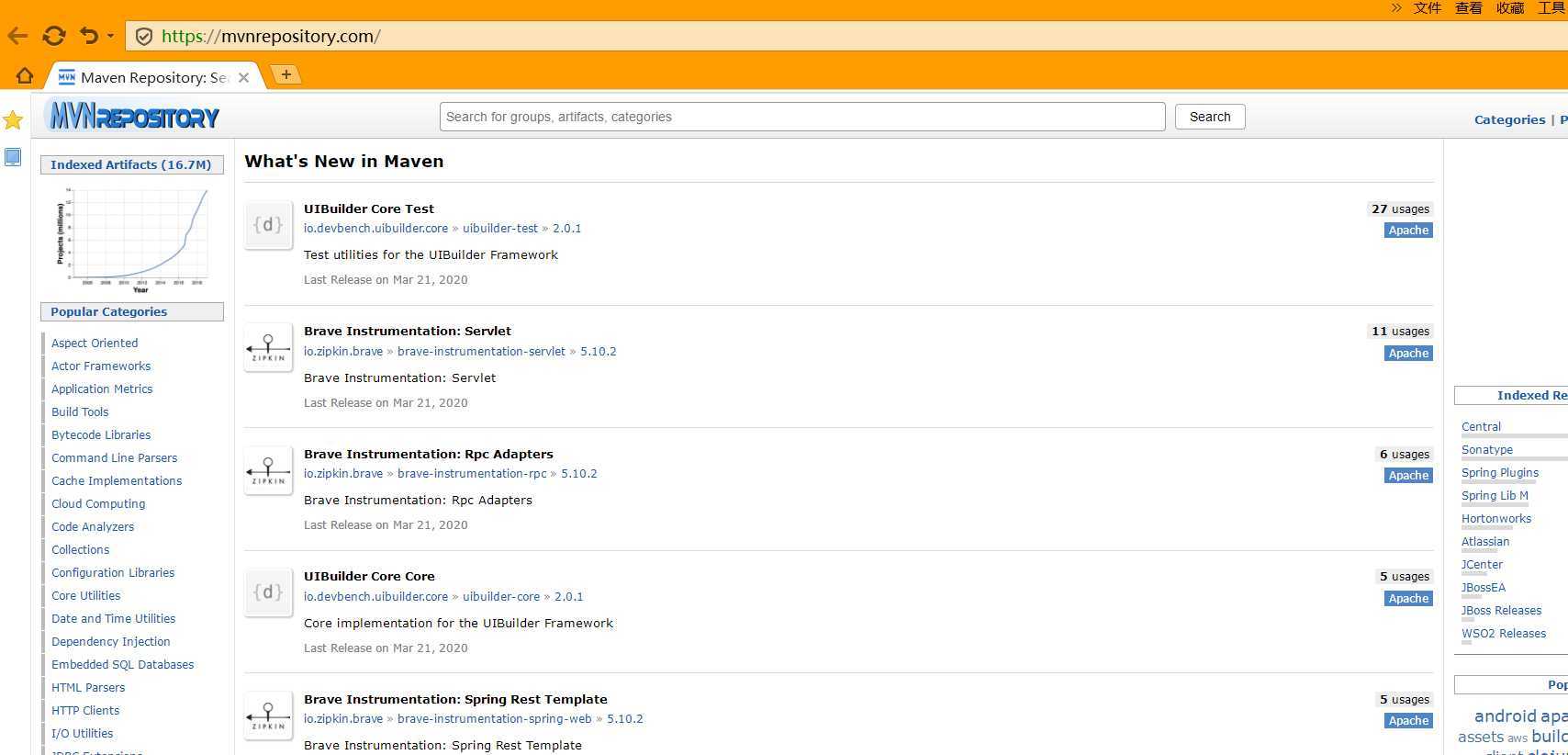Open the Actor Frameworks category
Image resolution: width=1568 pixels, height=755 pixels.
[x=101, y=366]
